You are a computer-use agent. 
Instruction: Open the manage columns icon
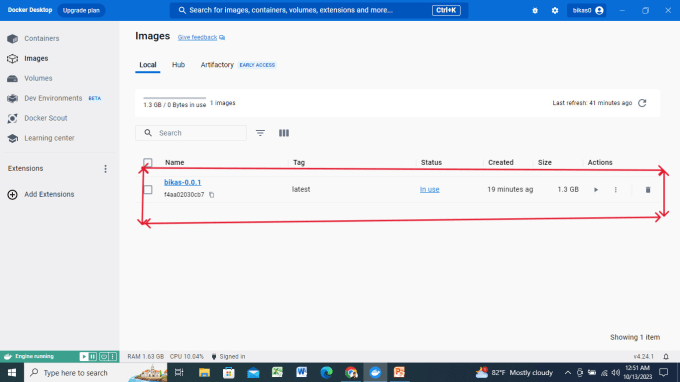[284, 133]
